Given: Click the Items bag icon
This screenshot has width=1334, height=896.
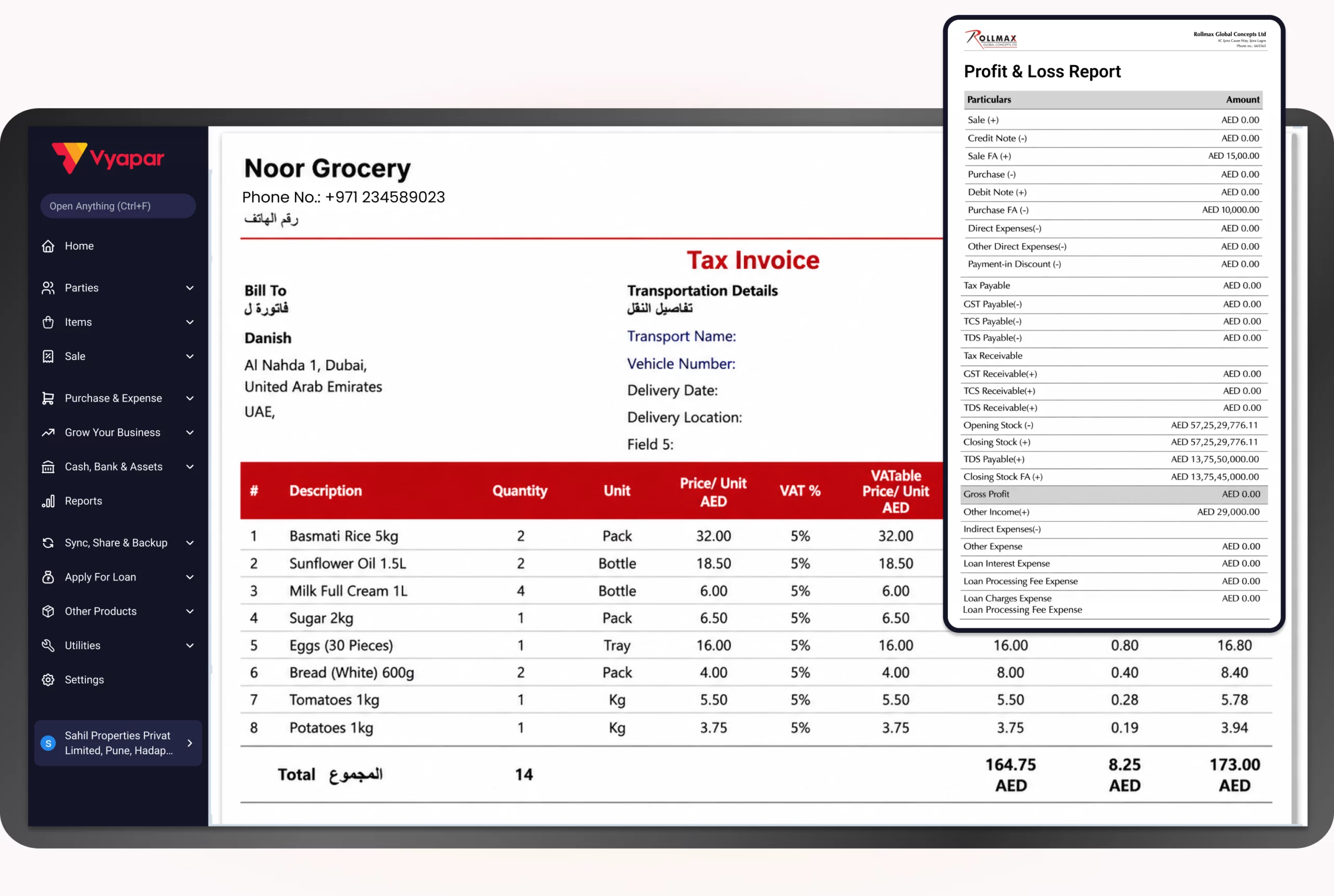Looking at the screenshot, I should point(48,322).
